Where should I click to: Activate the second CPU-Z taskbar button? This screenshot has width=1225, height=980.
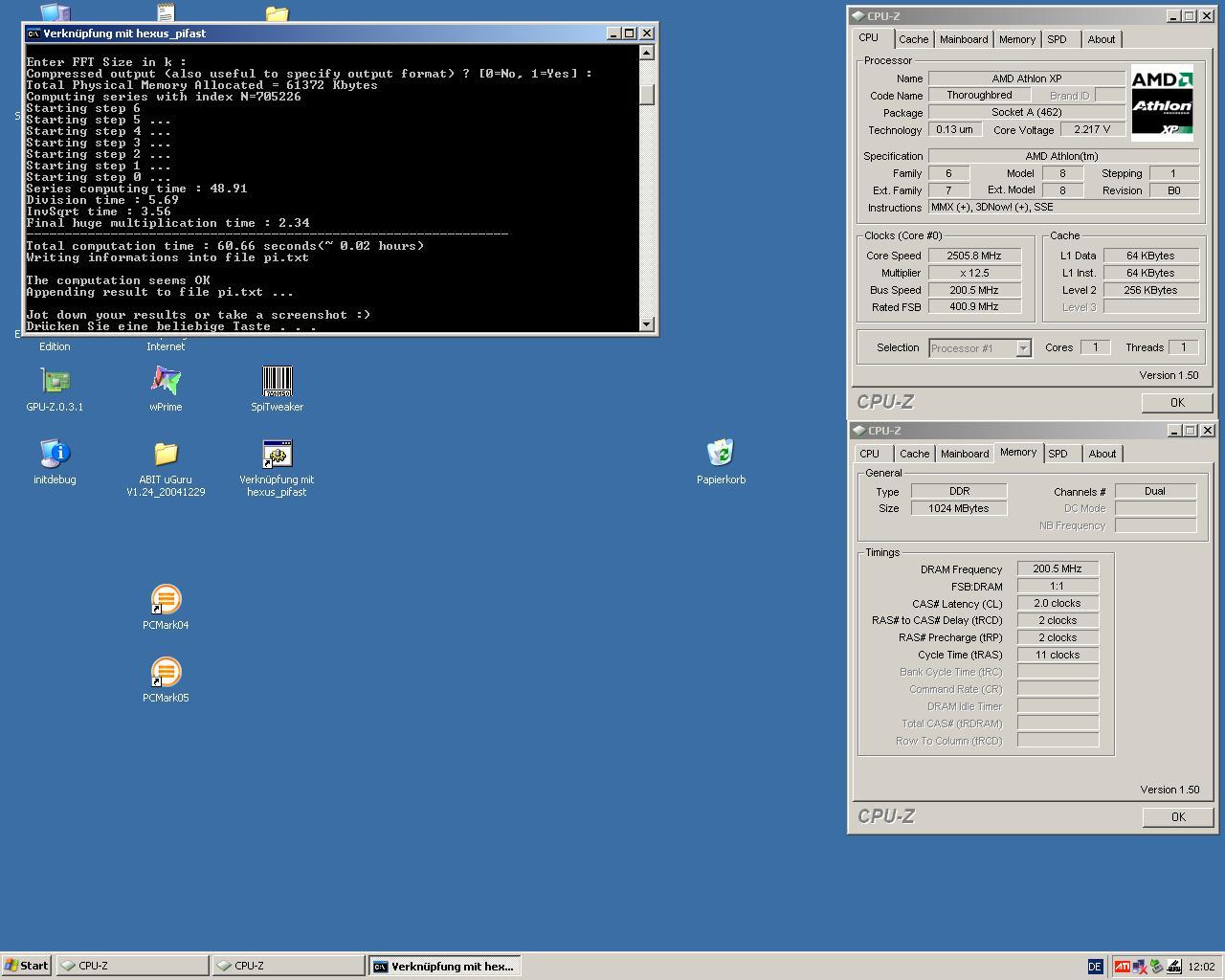tap(288, 966)
